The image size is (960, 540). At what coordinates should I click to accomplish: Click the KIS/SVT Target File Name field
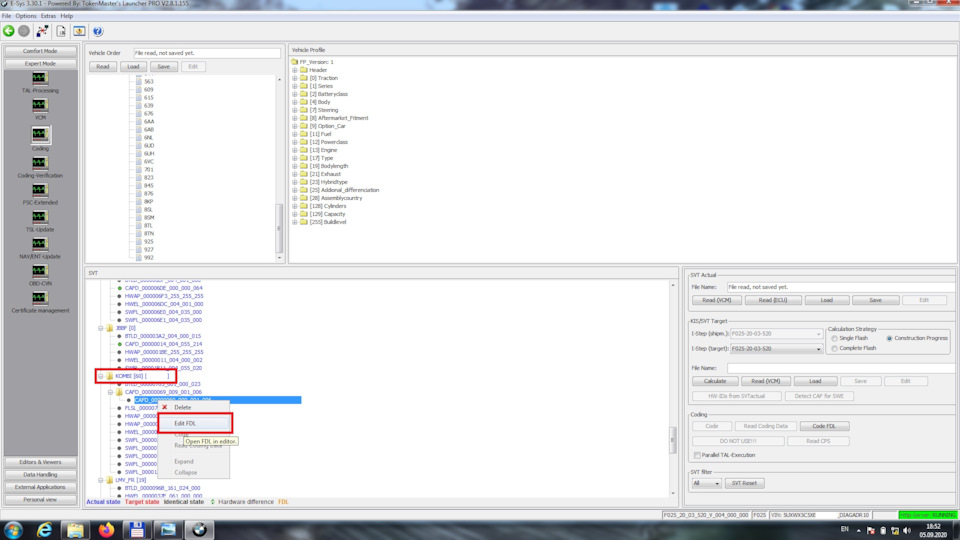840,368
